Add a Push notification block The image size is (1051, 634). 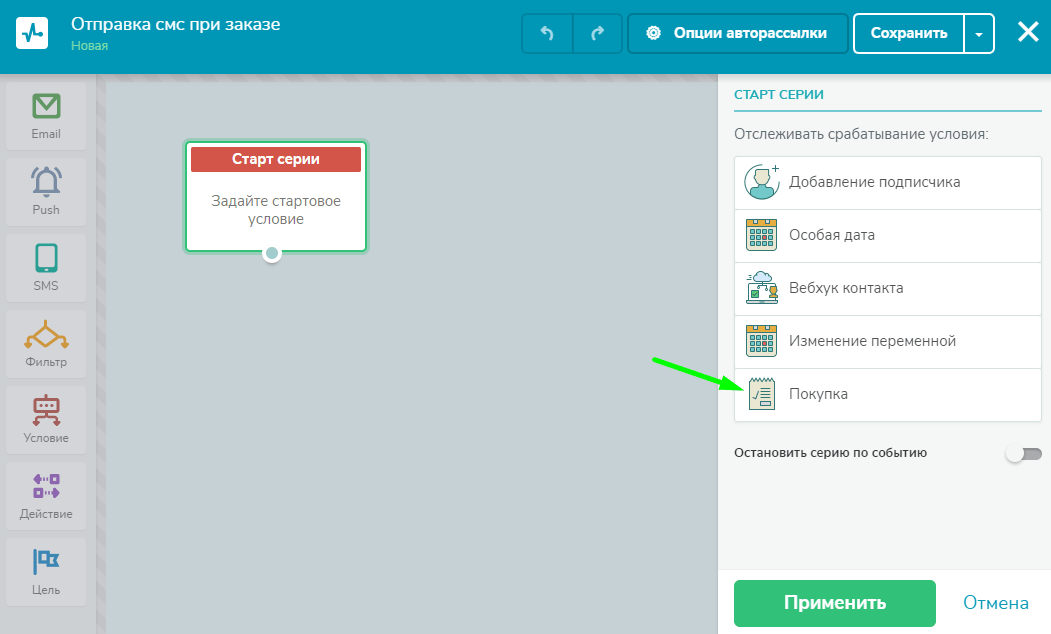(46, 192)
